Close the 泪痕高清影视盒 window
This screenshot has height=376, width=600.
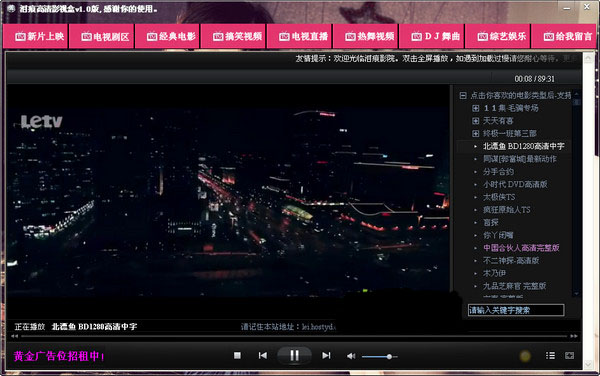click(587, 7)
